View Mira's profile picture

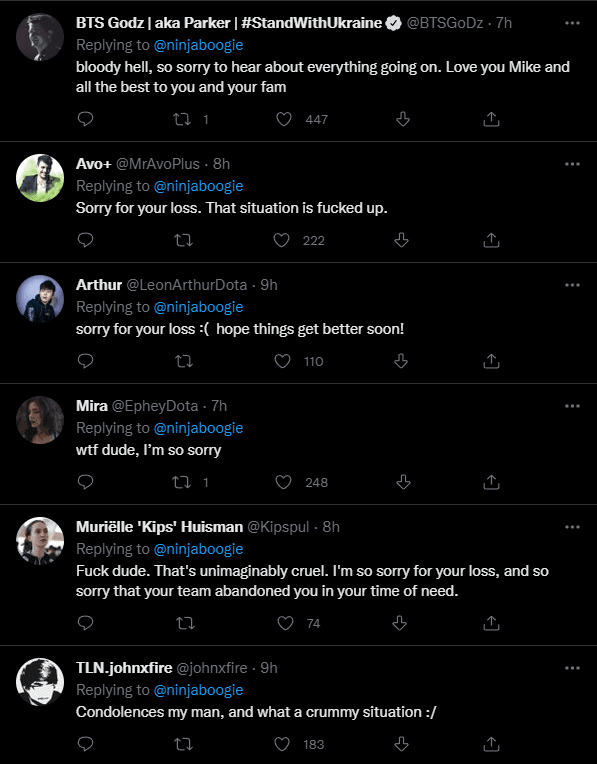[40, 420]
